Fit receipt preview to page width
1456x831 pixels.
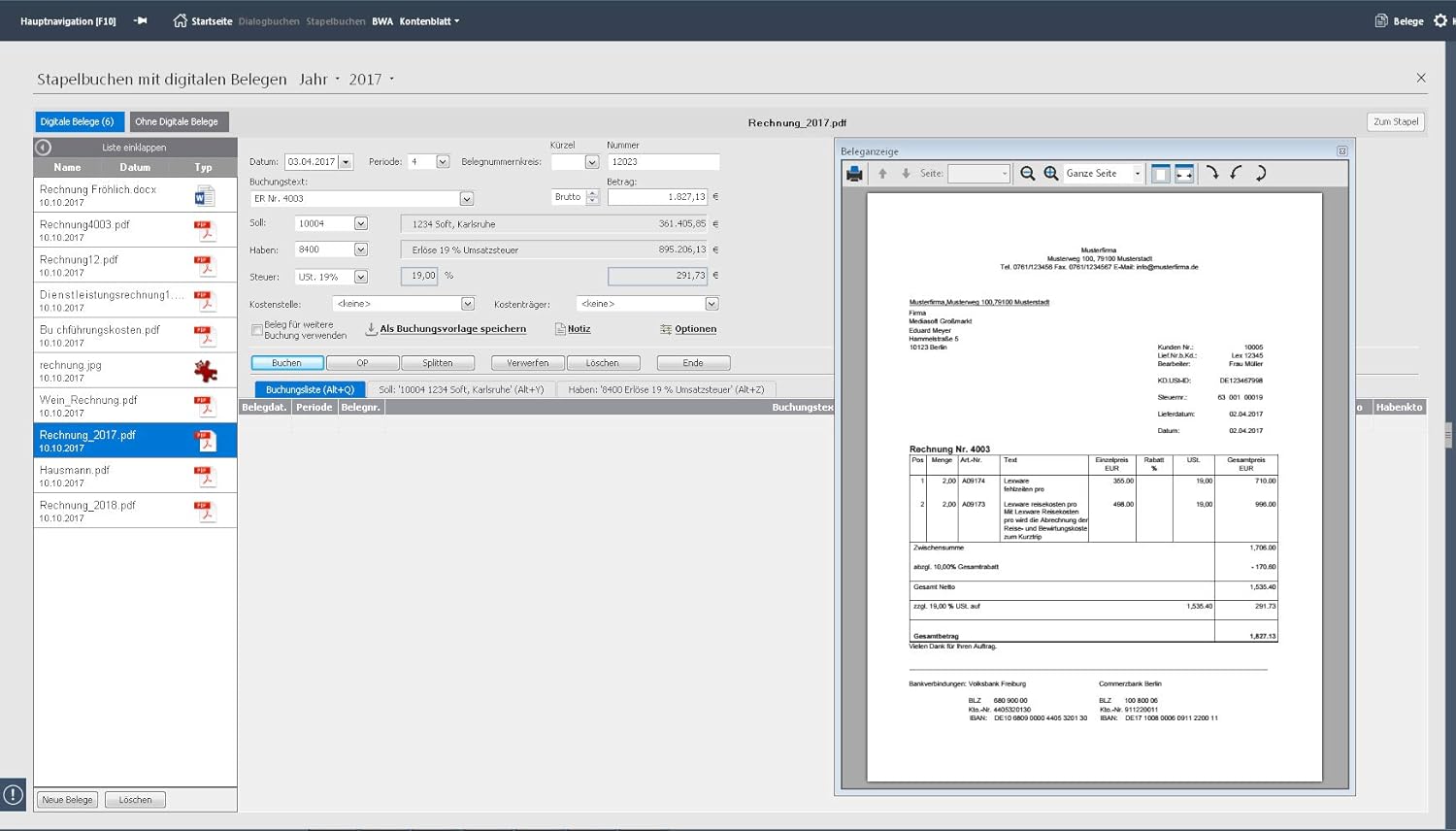1184,174
